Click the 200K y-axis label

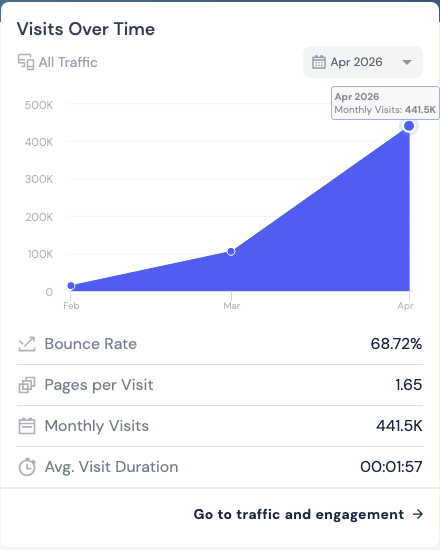click(39, 217)
